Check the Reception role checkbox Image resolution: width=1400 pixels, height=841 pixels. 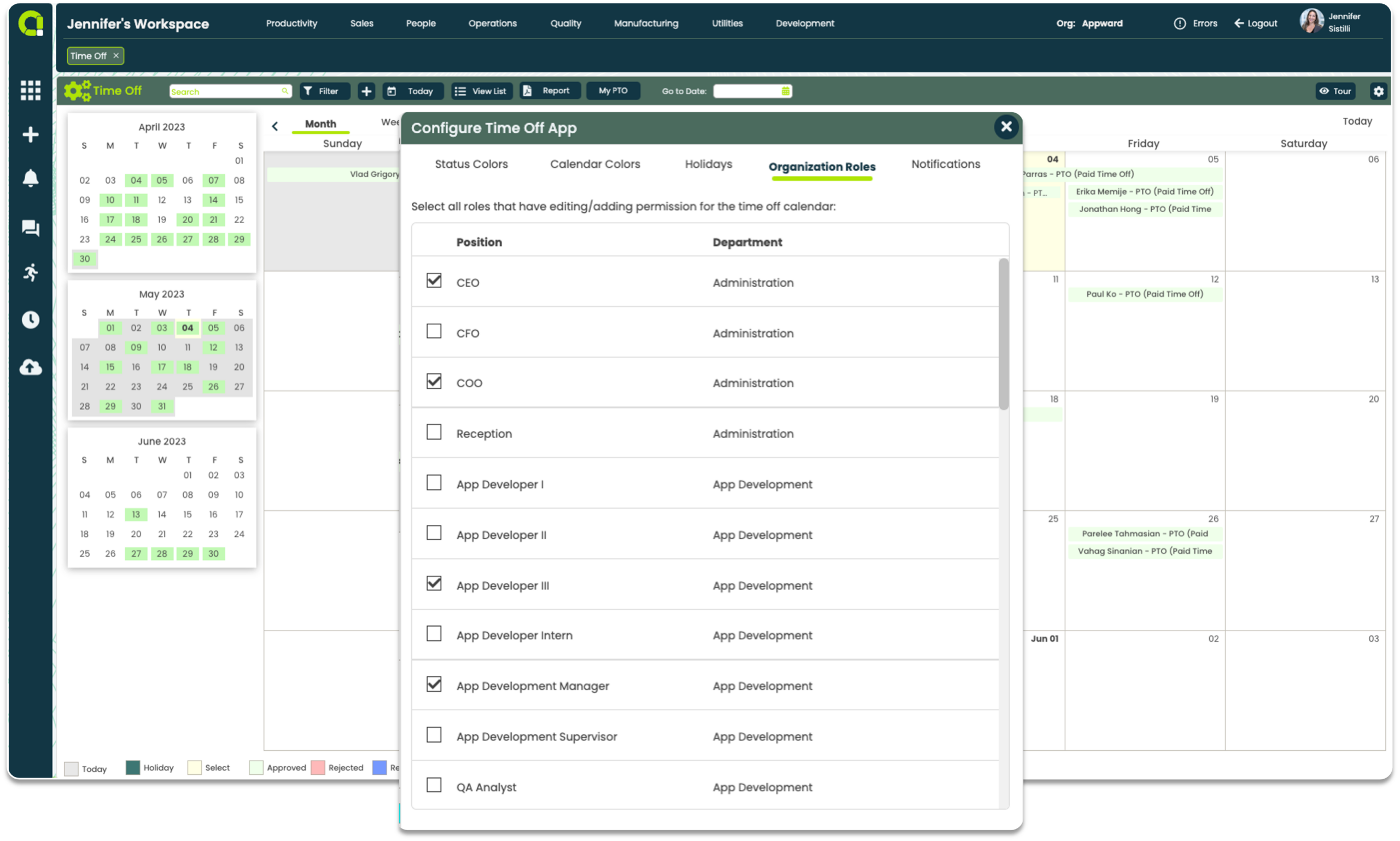click(x=434, y=432)
